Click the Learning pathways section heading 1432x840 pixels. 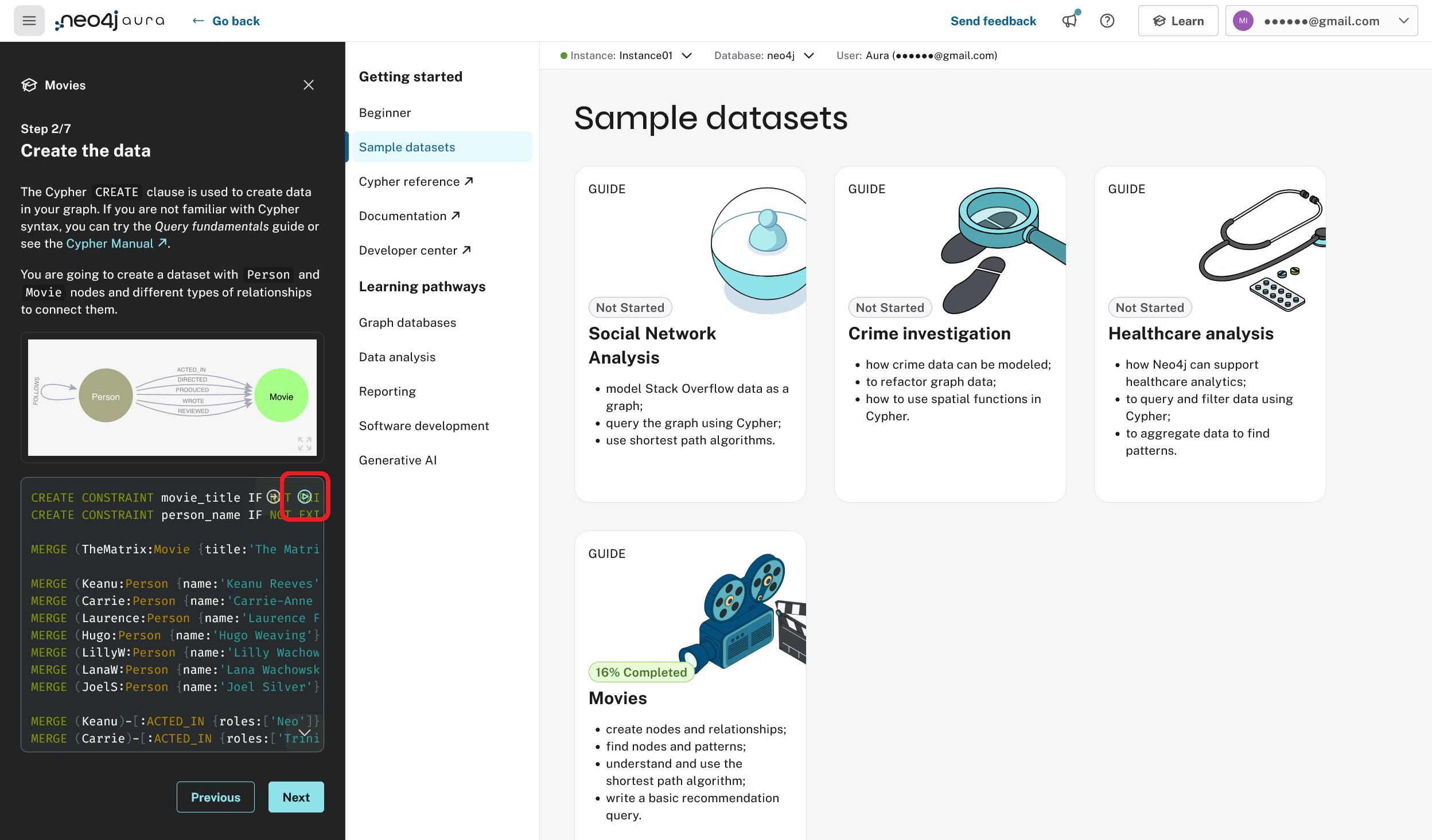click(x=422, y=287)
